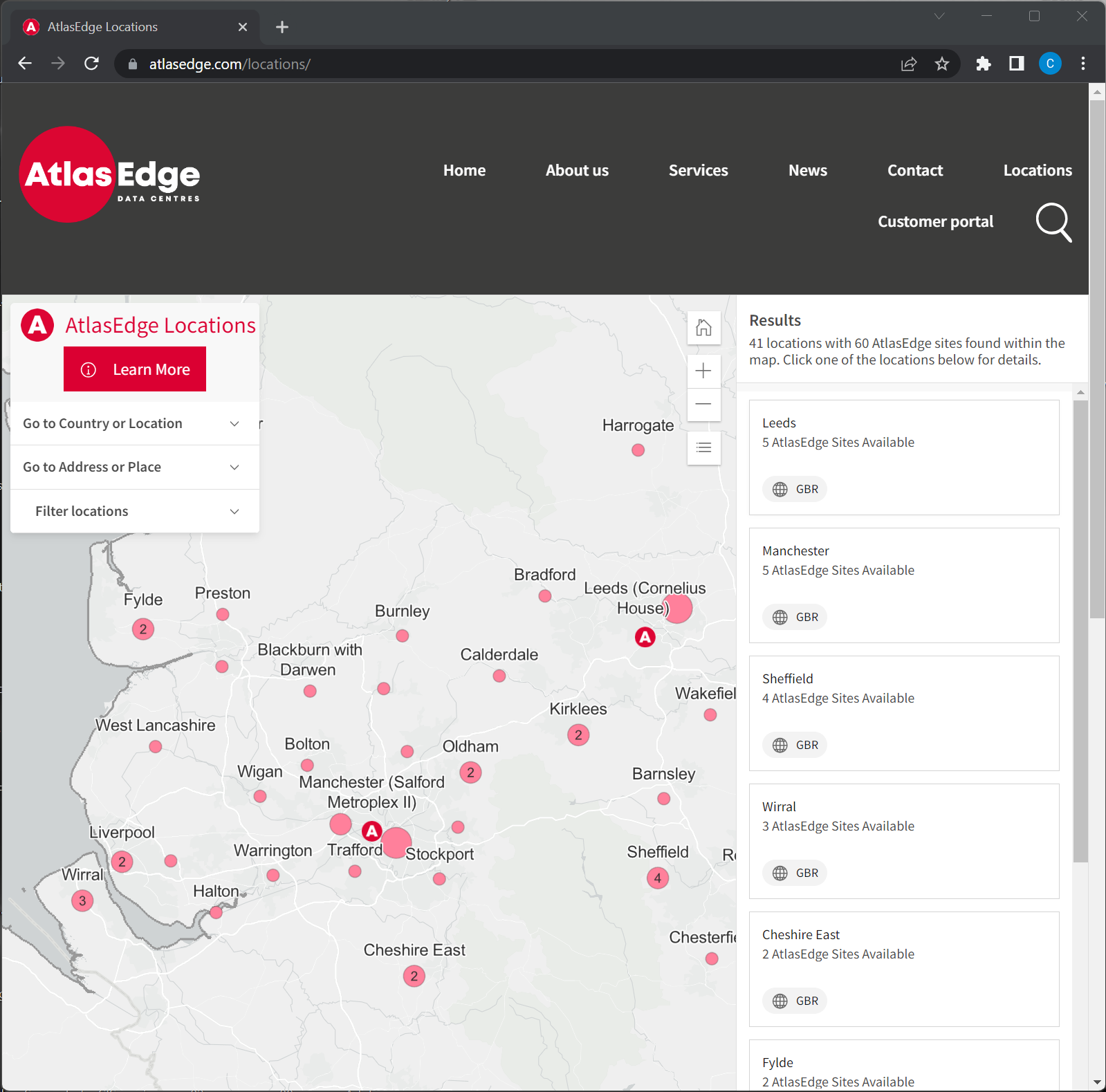The height and width of the screenshot is (1092, 1106).
Task: Select the Kirklees cluster marker numbered 2
Action: 579,734
